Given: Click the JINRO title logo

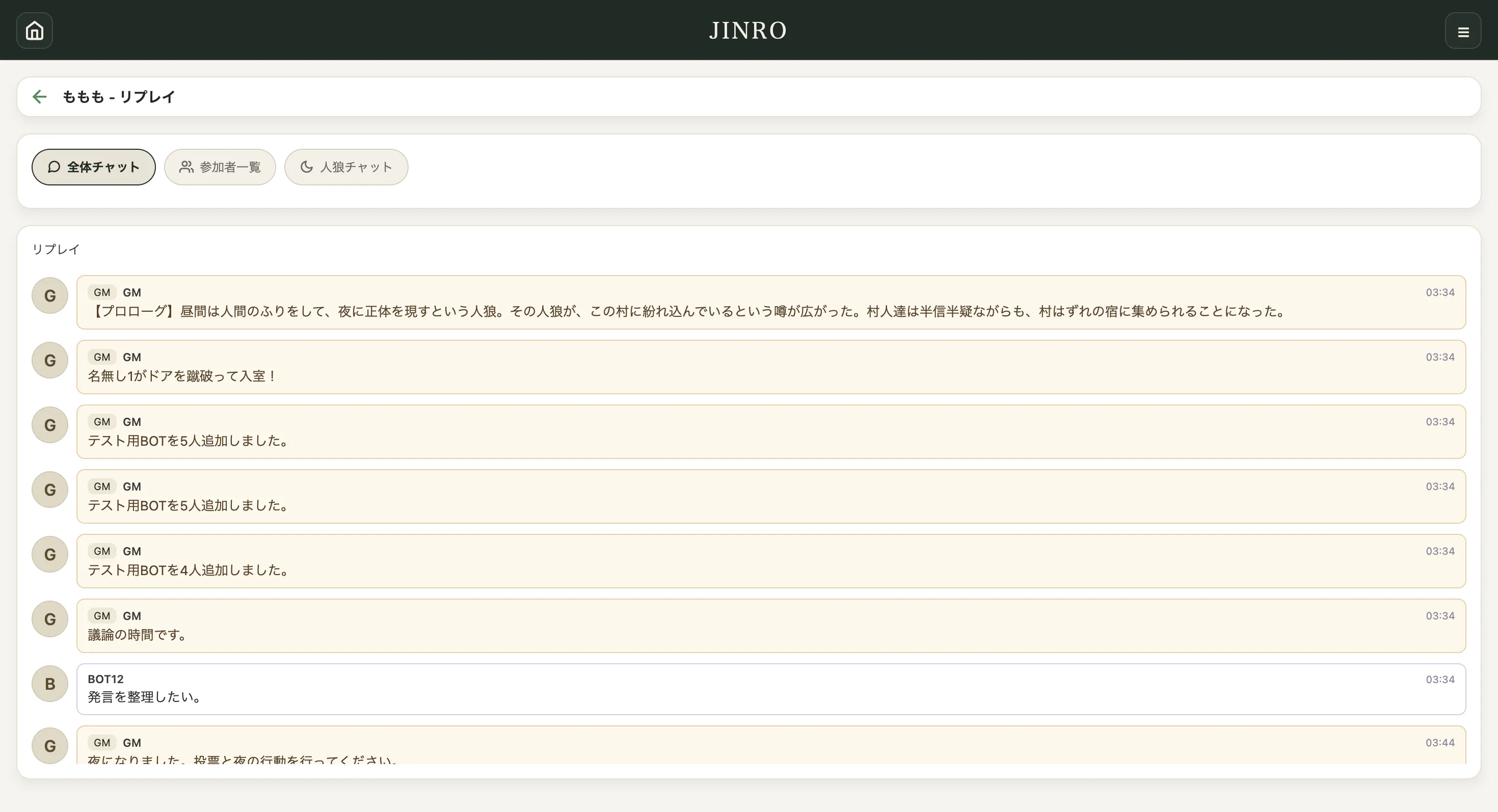Looking at the screenshot, I should point(748,30).
